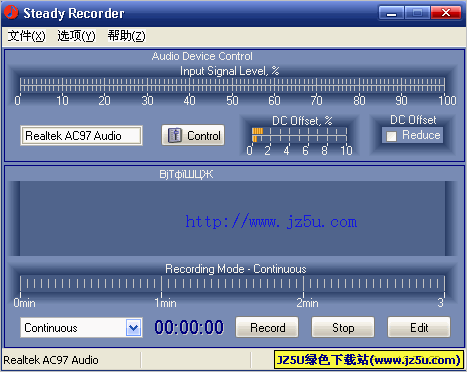Close the Steady Recorder window
Viewport: 467px width, 372px height.
tap(446, 13)
